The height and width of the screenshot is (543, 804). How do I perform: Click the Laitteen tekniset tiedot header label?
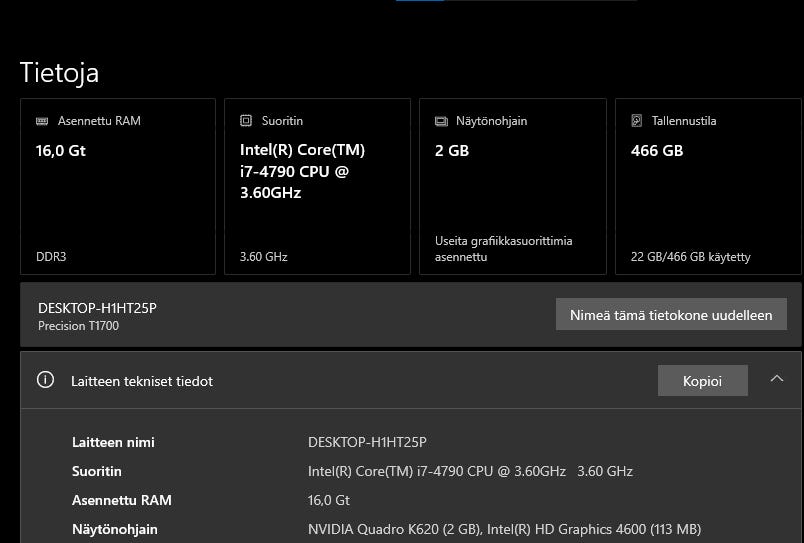pyautogui.click(x=142, y=381)
